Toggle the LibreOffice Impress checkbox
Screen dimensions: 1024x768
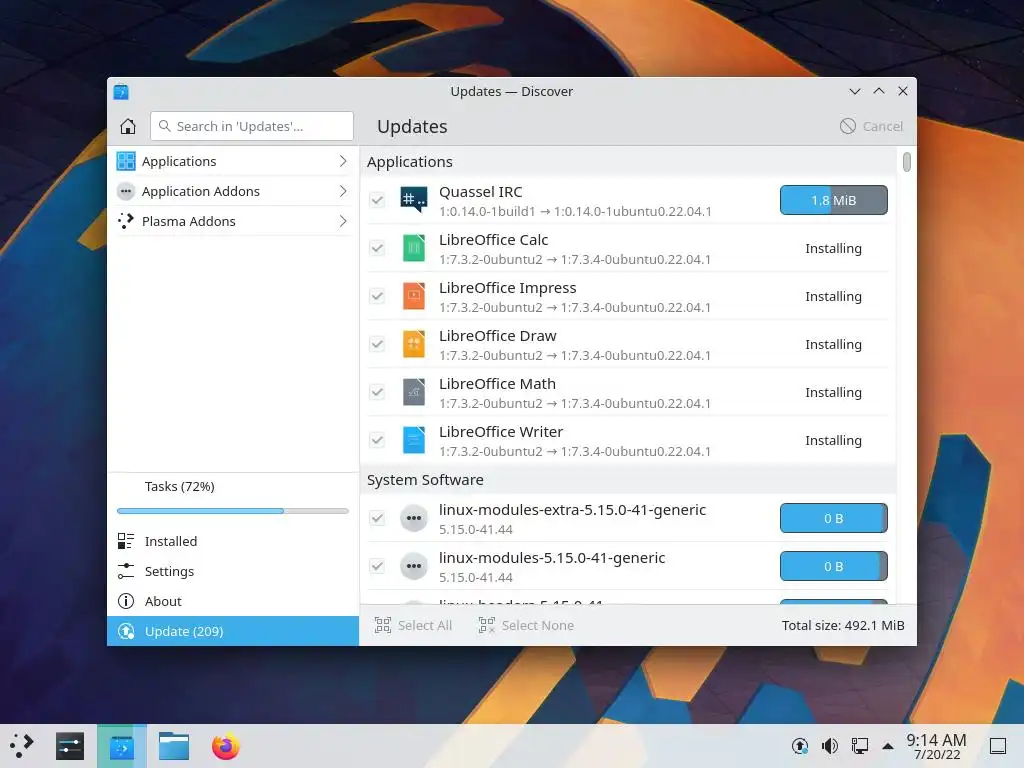[377, 296]
